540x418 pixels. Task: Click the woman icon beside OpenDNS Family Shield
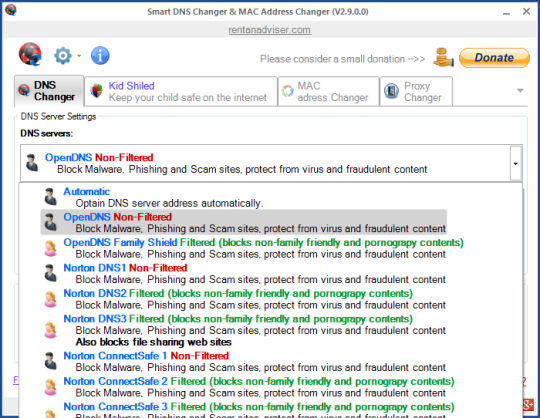51,248
